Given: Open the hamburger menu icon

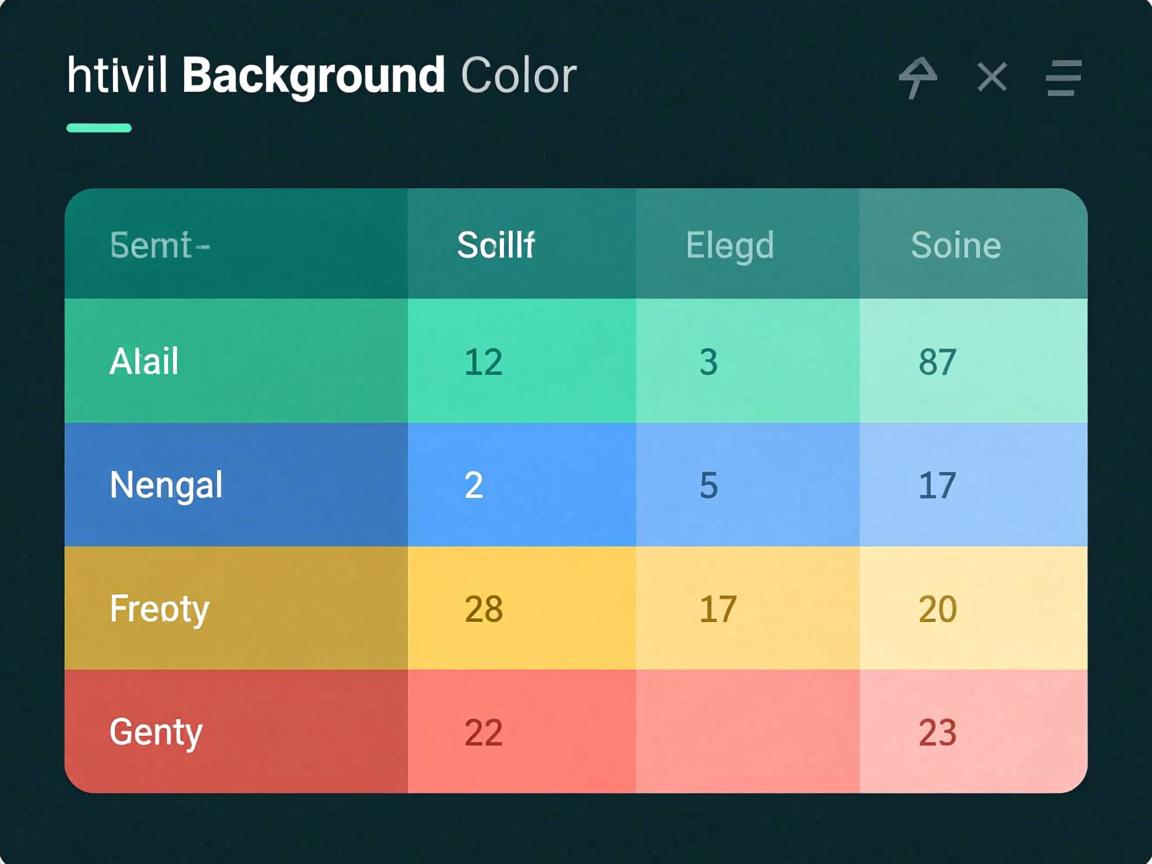Looking at the screenshot, I should [x=1063, y=78].
